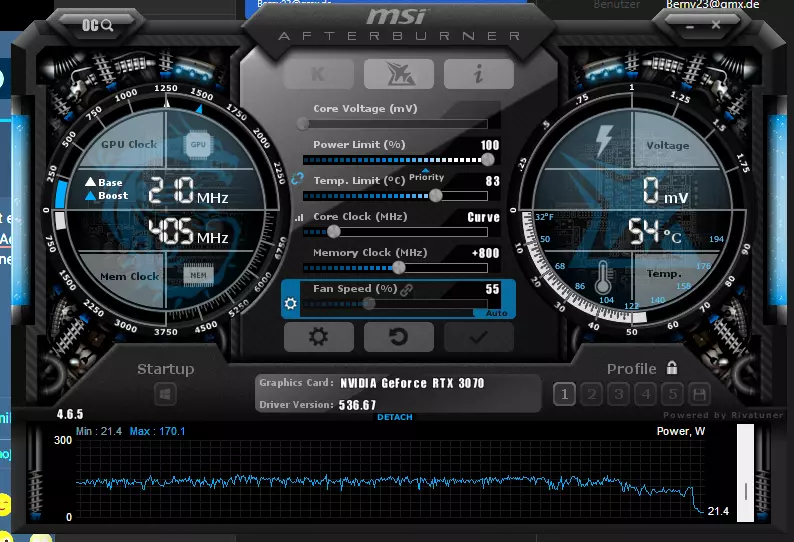Click the lightning bolt voltage icon
Image resolution: width=794 pixels, height=542 pixels.
click(604, 140)
